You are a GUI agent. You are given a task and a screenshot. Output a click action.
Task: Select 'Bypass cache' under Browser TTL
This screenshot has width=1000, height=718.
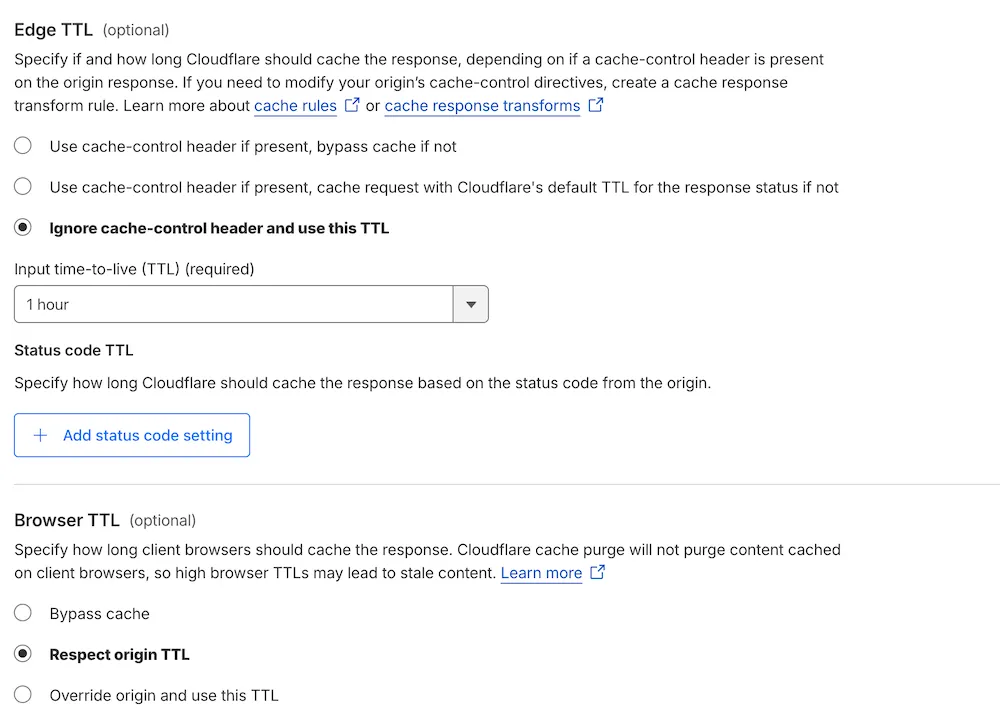point(23,613)
